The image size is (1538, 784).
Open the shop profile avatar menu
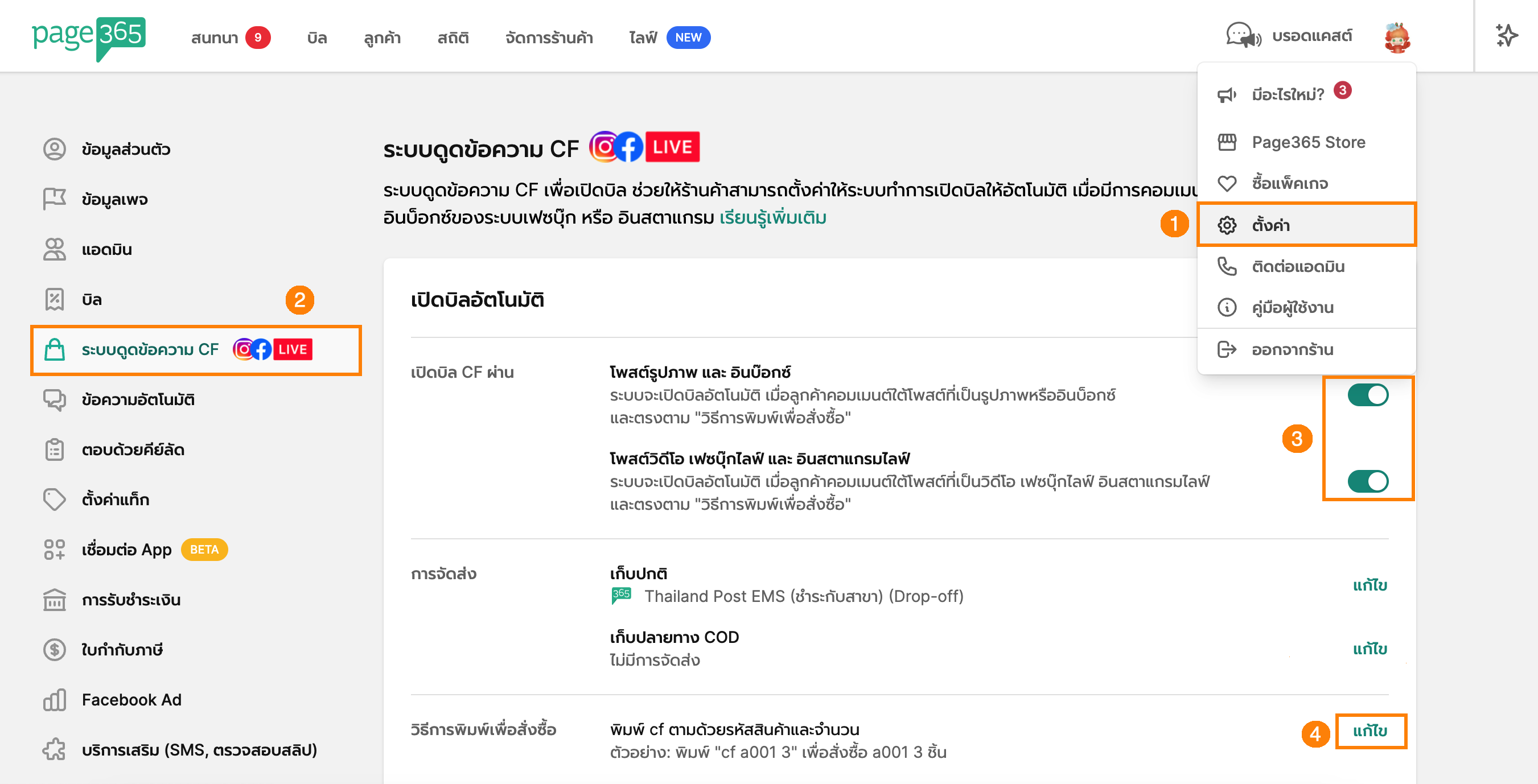[1396, 37]
